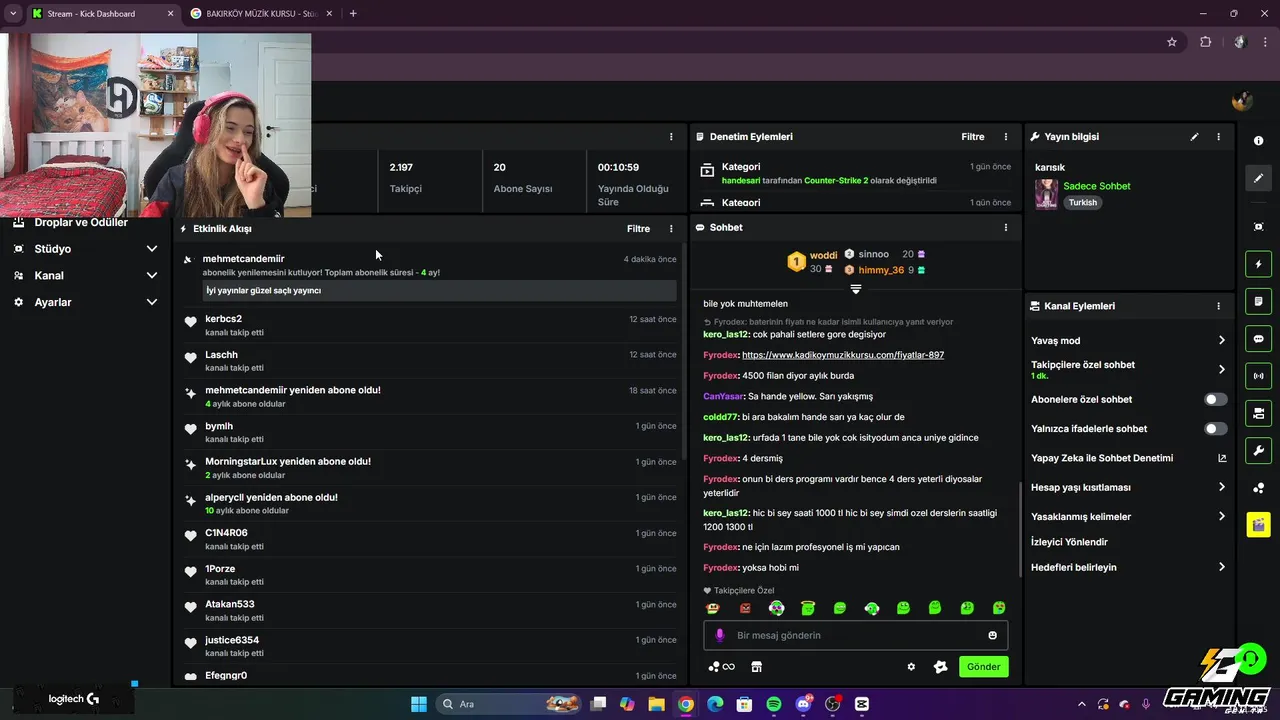Open a new browser tab

(353, 14)
